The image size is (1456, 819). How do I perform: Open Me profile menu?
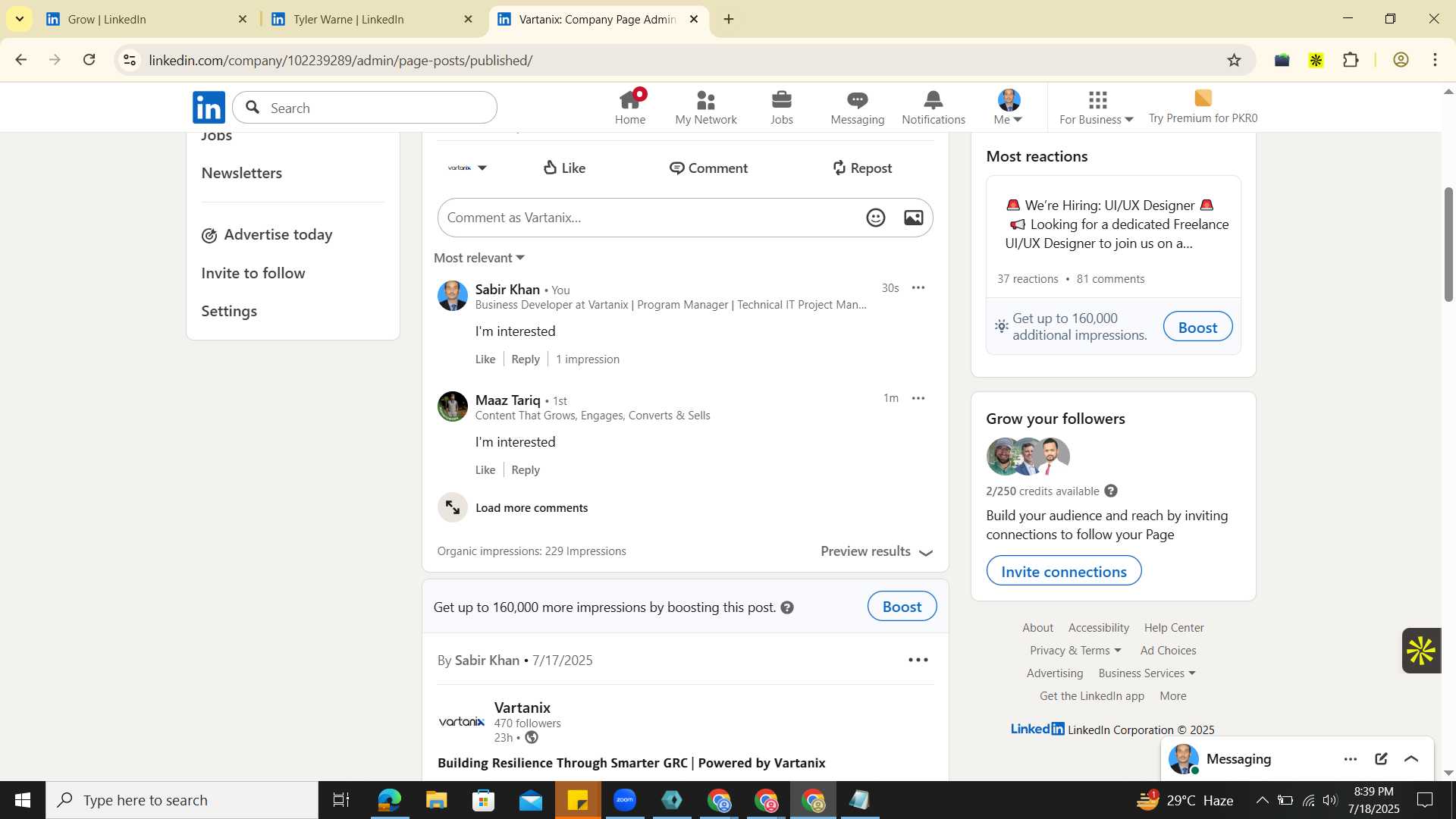1009,107
